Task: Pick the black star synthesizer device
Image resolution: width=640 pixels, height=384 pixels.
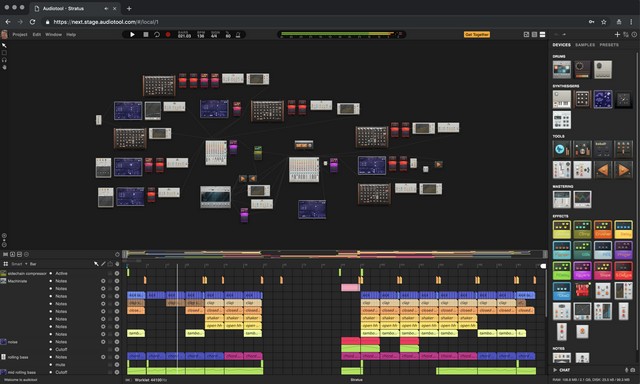Action: (623, 100)
